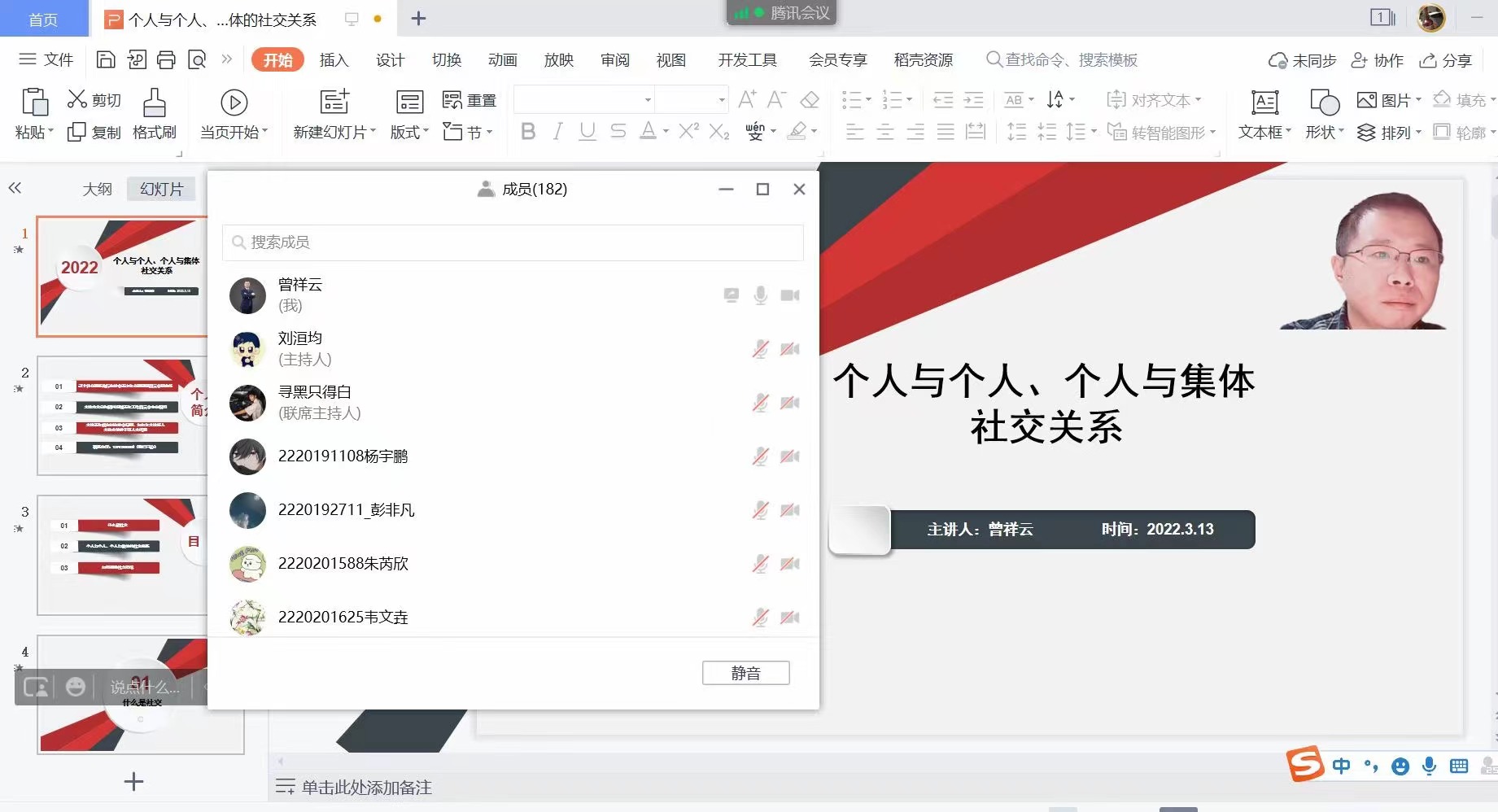Open the font name dropdown
Viewport: 1498px width, 812px height.
[x=648, y=100]
